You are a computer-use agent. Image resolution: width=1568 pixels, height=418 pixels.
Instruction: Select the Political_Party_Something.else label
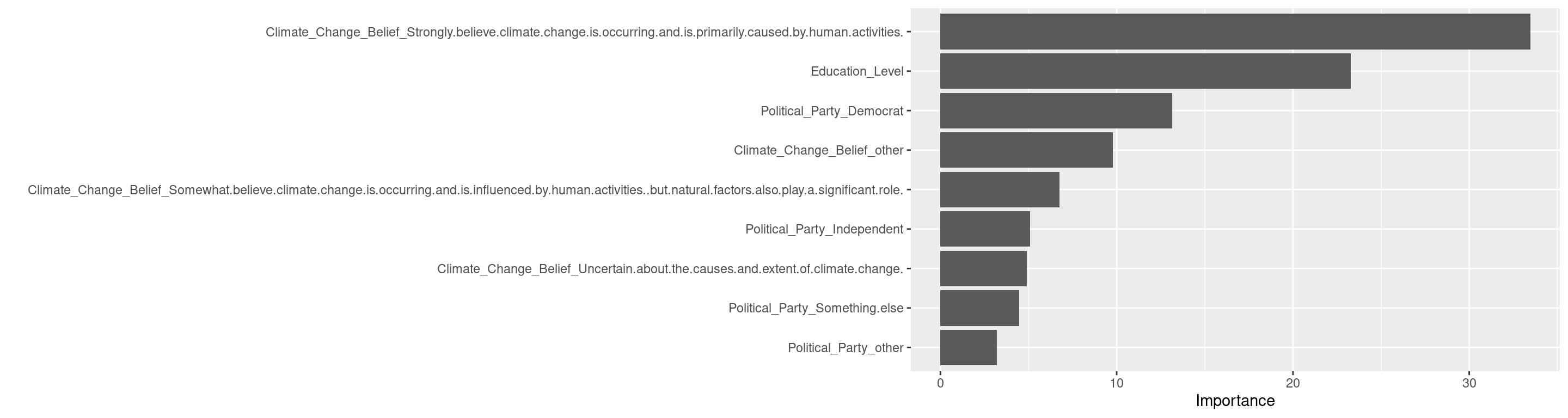pyautogui.click(x=815, y=309)
